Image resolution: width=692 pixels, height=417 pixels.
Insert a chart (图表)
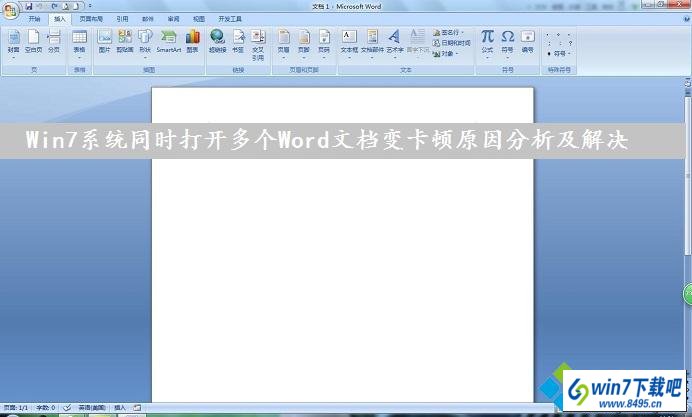click(192, 42)
